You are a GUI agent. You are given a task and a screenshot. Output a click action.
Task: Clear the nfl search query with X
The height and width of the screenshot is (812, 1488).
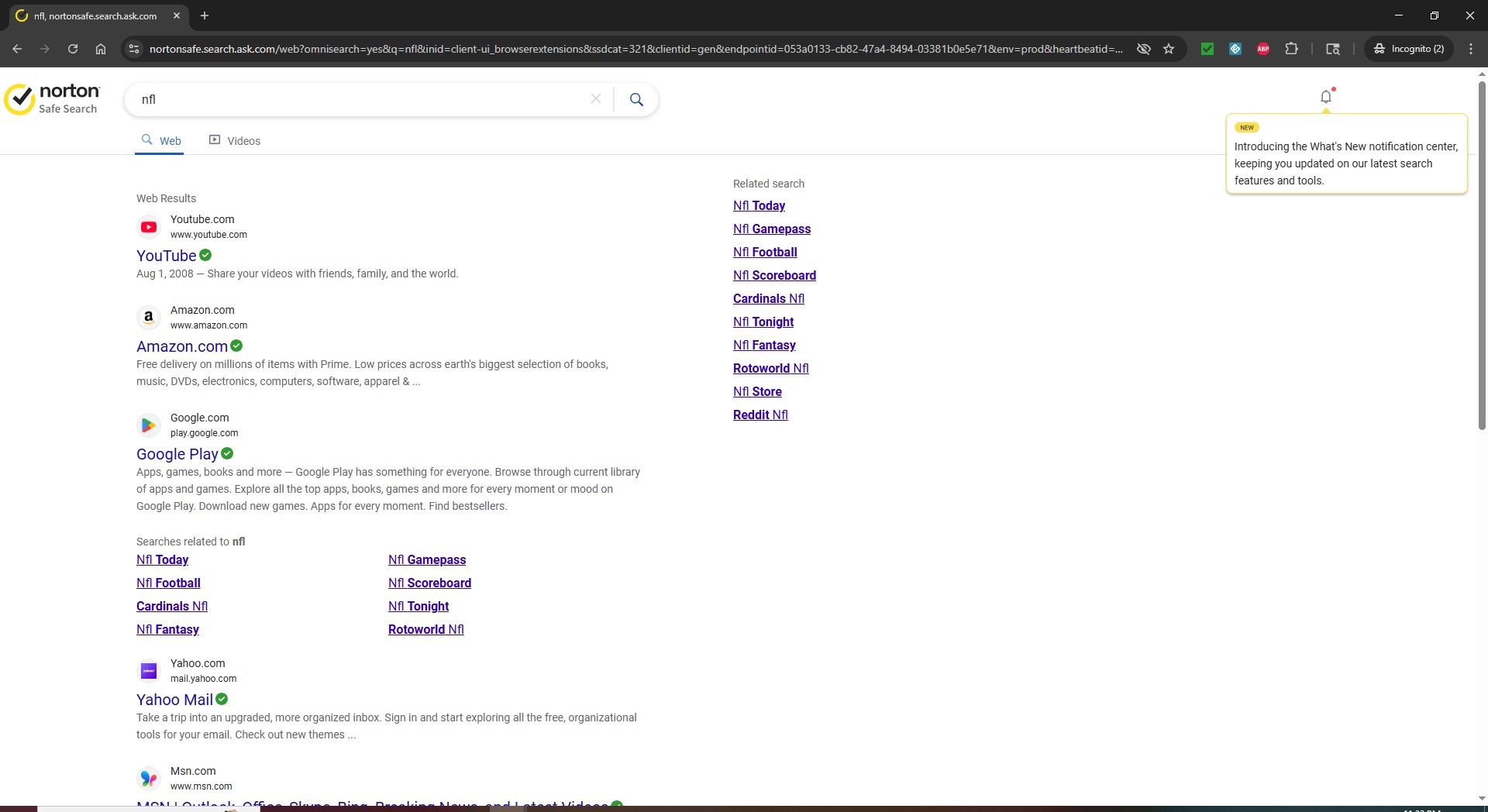point(596,99)
